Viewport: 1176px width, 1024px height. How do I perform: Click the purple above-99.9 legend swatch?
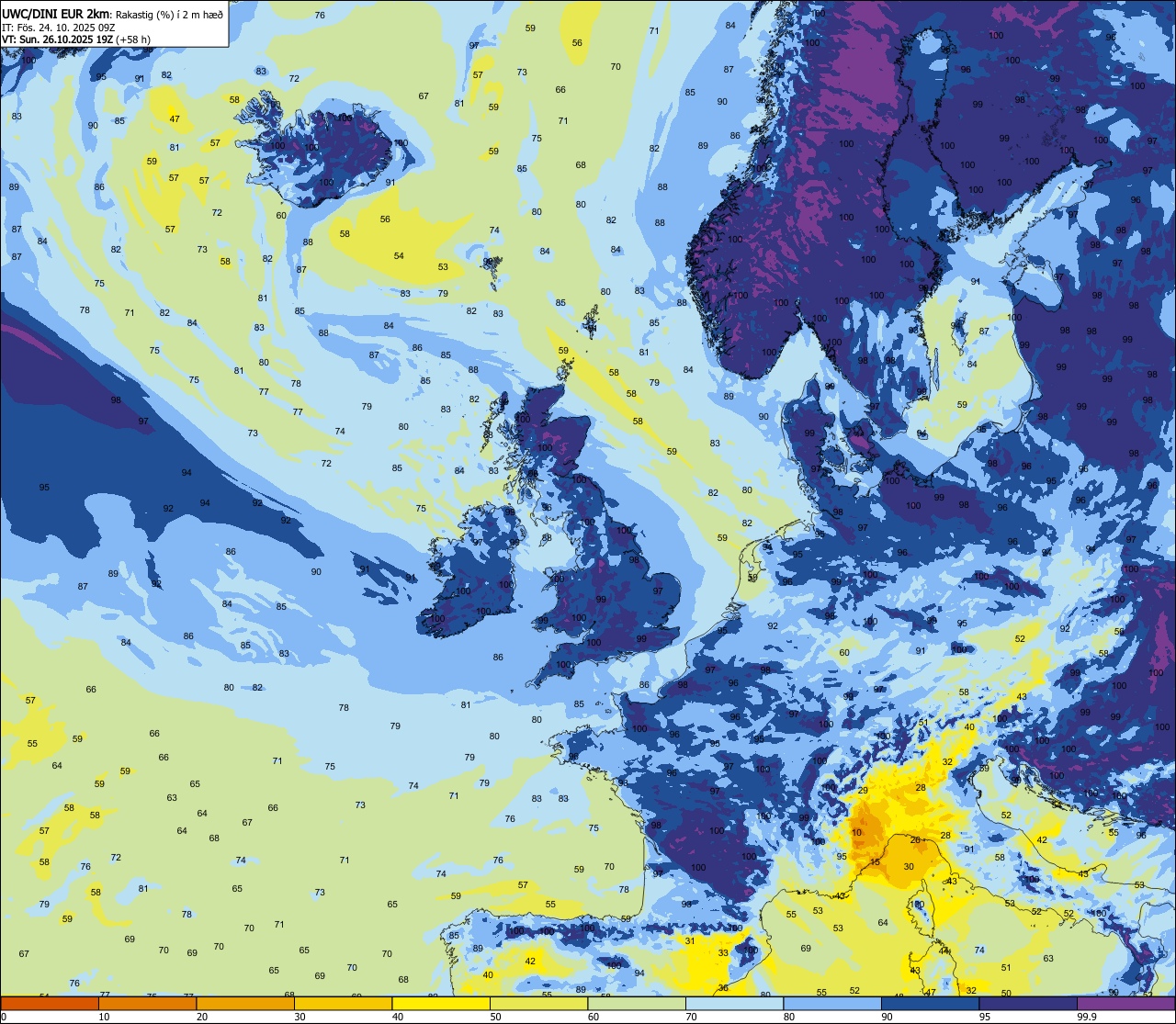click(x=1125, y=1003)
